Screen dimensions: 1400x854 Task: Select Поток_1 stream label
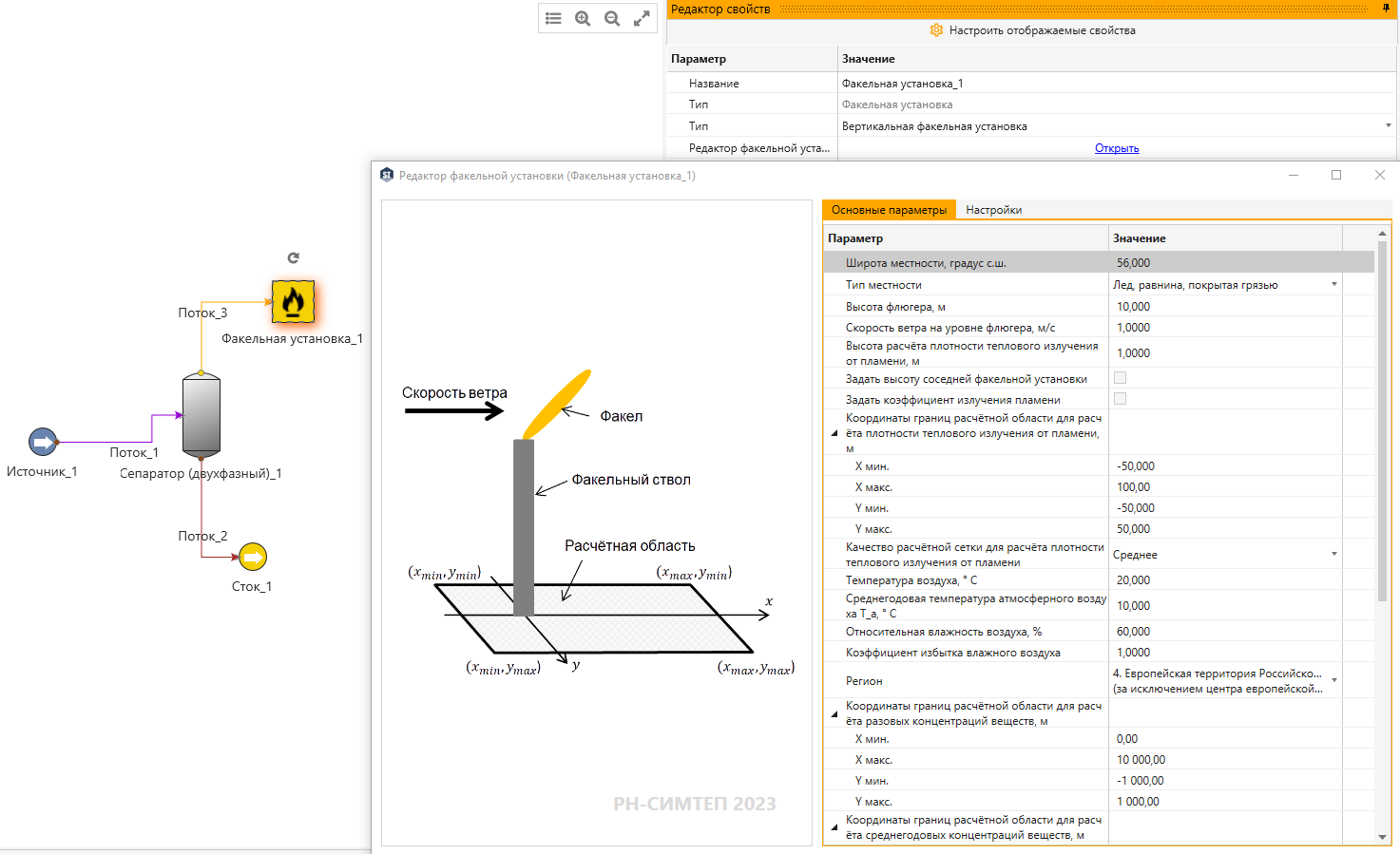pyautogui.click(x=134, y=452)
